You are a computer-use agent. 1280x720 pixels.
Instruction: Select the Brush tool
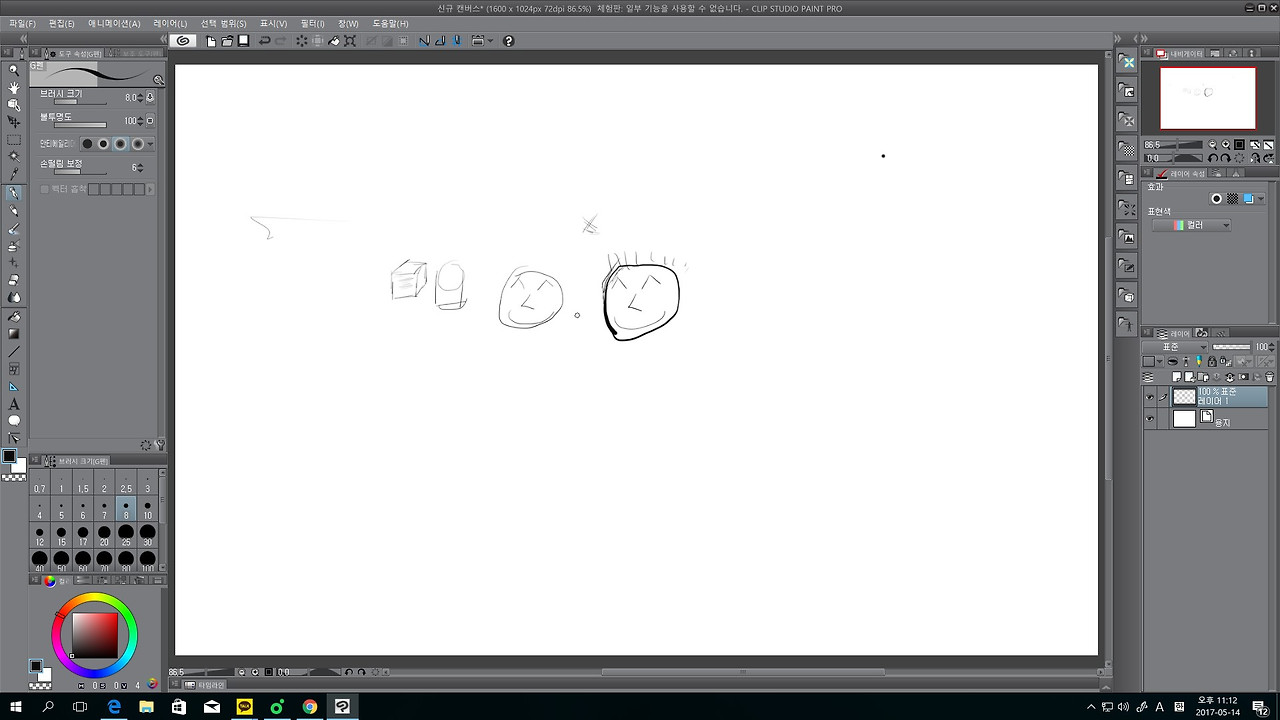[14, 228]
